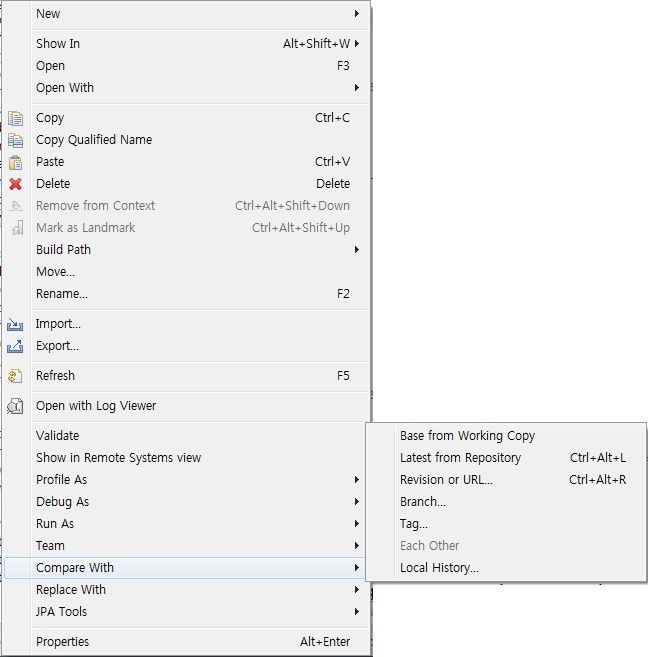This screenshot has height=657, width=648.
Task: Click the Copy icon in the menu
Action: coord(15,118)
